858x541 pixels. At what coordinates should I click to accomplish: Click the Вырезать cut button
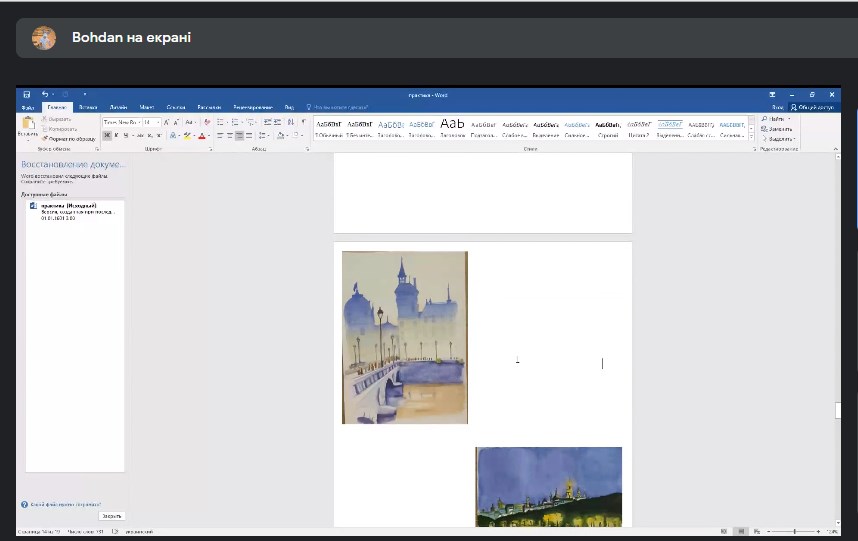[x=57, y=119]
